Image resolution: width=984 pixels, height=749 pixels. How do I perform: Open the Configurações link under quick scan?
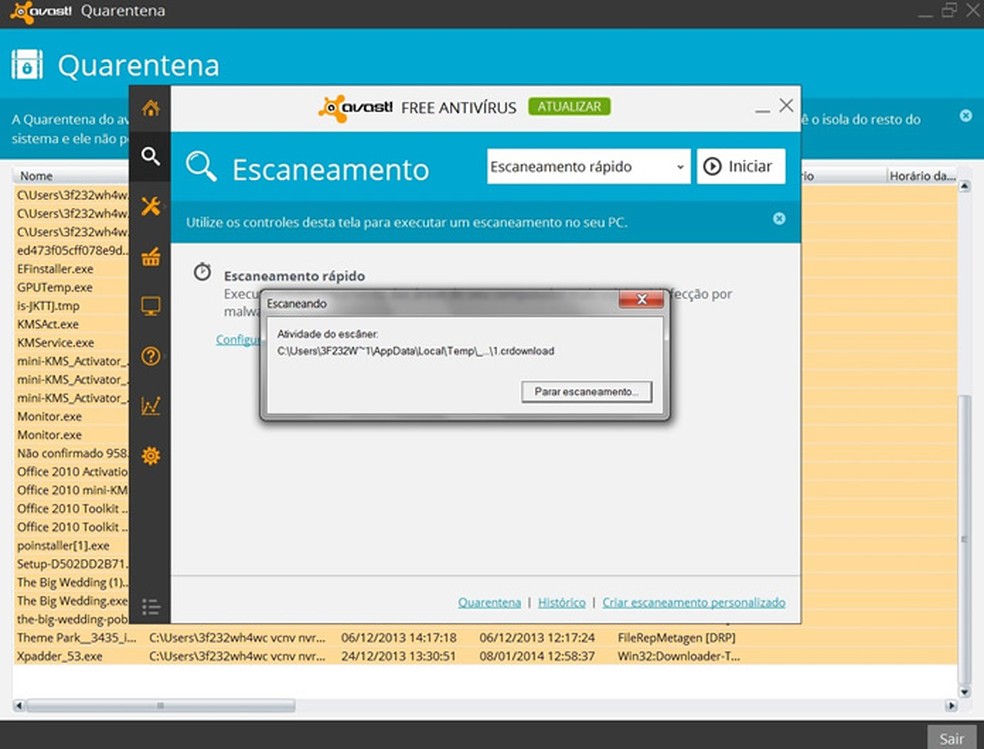(238, 339)
